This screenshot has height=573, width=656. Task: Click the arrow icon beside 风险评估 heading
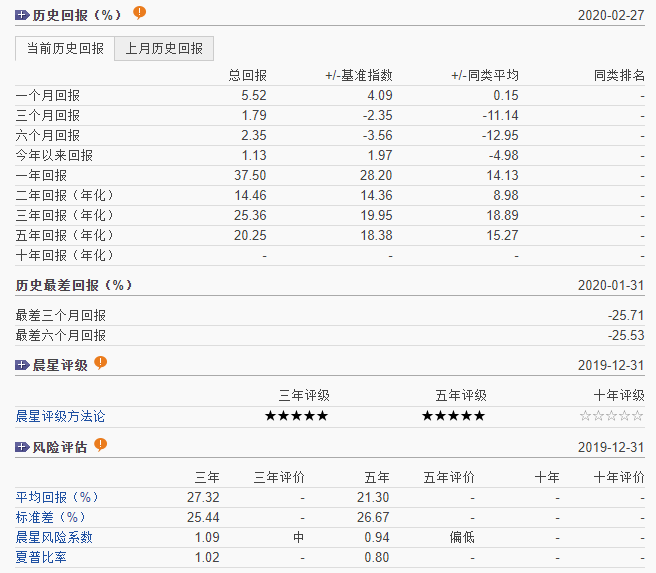tap(22, 447)
